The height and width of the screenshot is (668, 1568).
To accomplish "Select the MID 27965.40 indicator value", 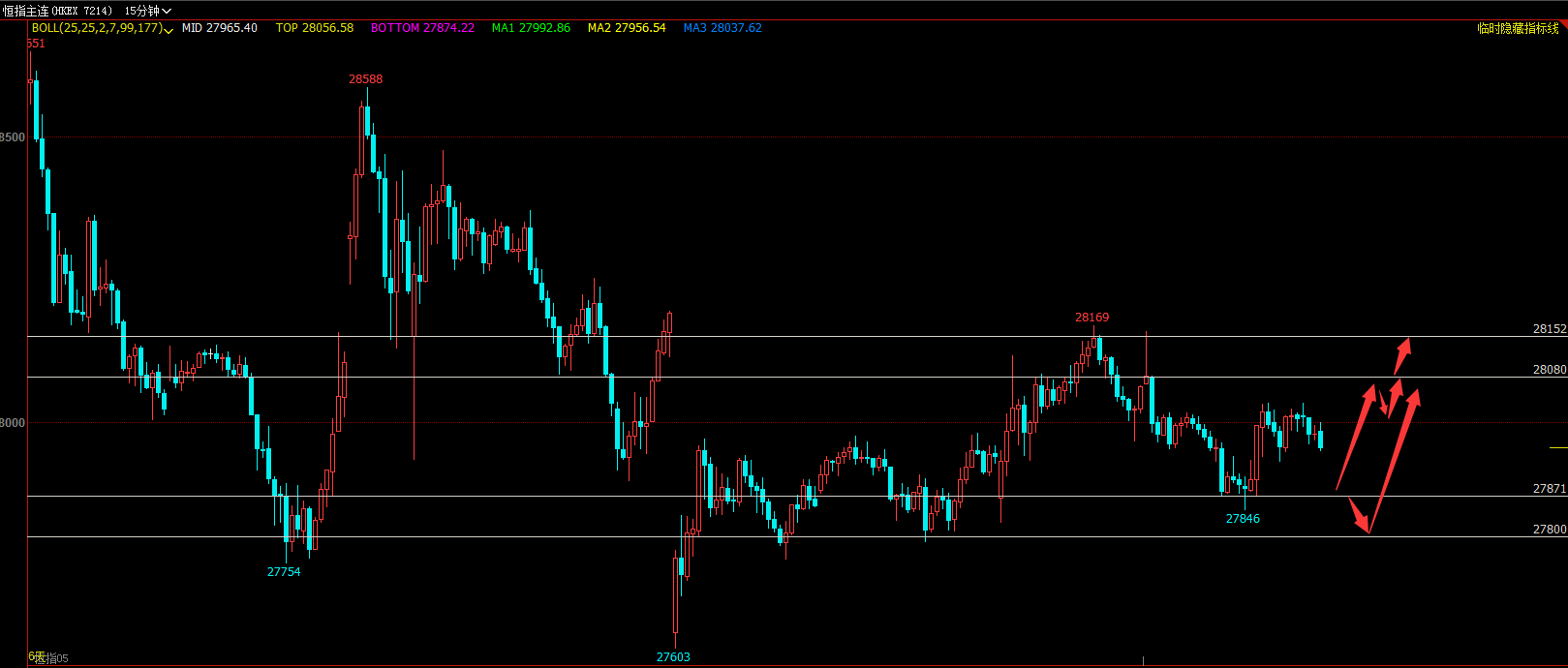I will [220, 28].
